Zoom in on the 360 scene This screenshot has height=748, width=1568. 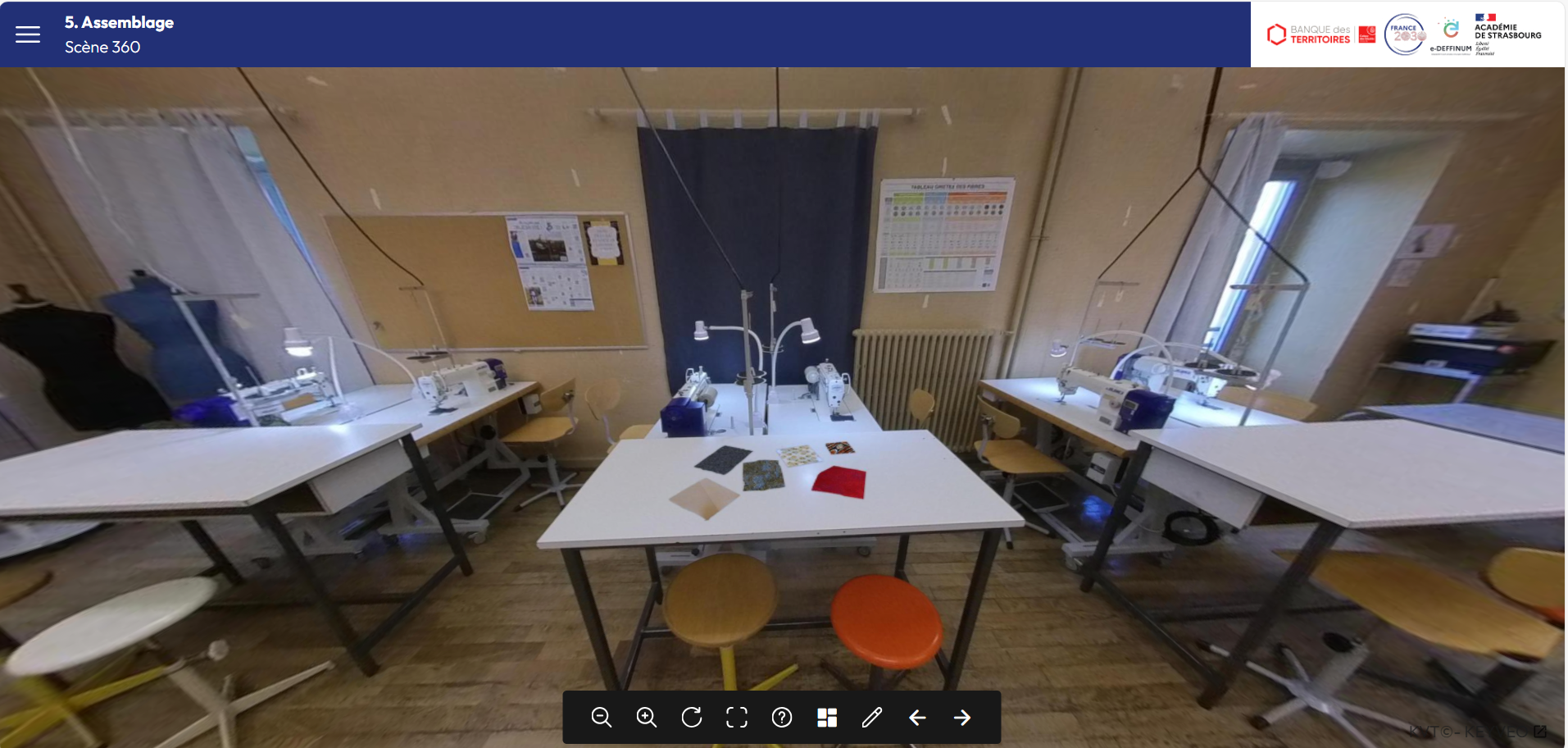coord(647,718)
